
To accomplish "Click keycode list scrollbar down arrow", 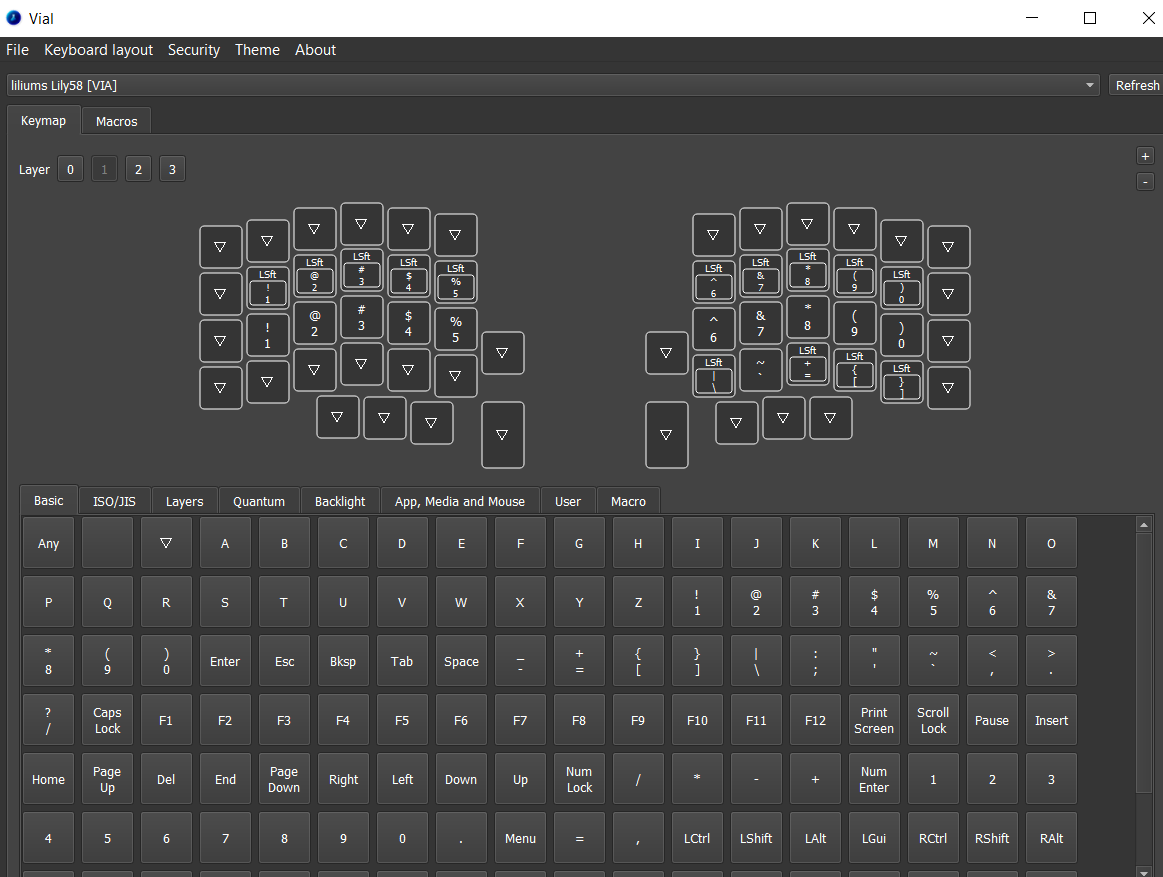I will (1144, 871).
